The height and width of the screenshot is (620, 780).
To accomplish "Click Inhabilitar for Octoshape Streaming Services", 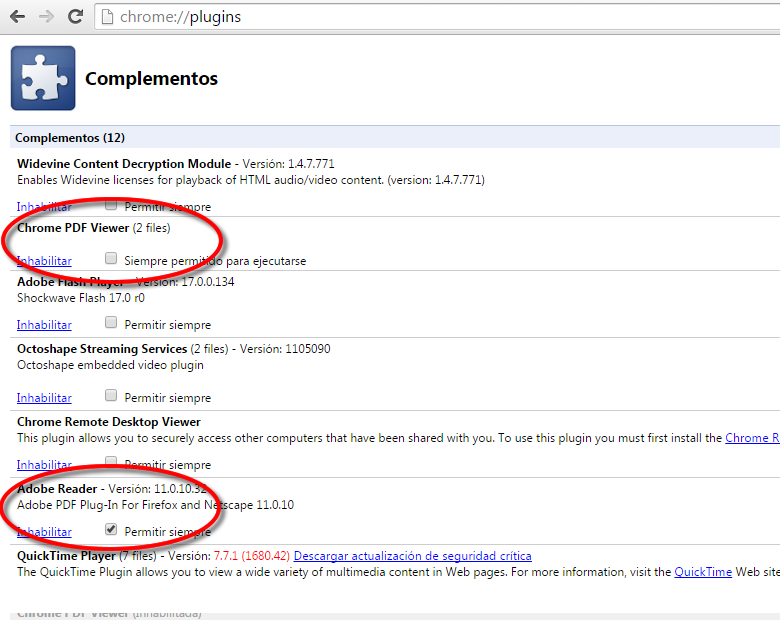I will pos(44,397).
